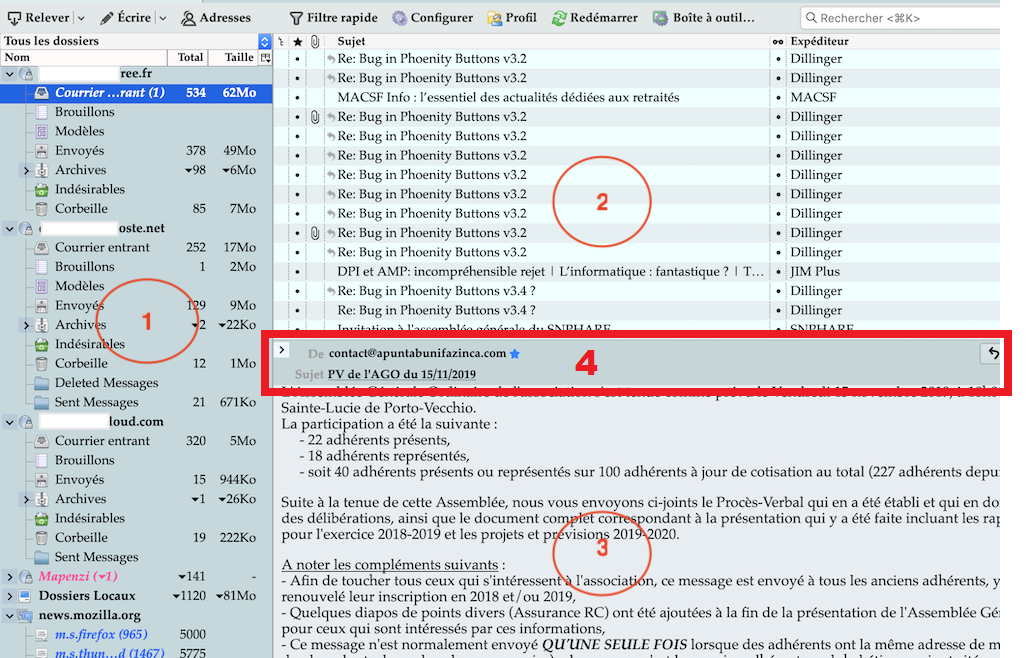Collapse the ree.fr account

pyautogui.click(x=10, y=74)
